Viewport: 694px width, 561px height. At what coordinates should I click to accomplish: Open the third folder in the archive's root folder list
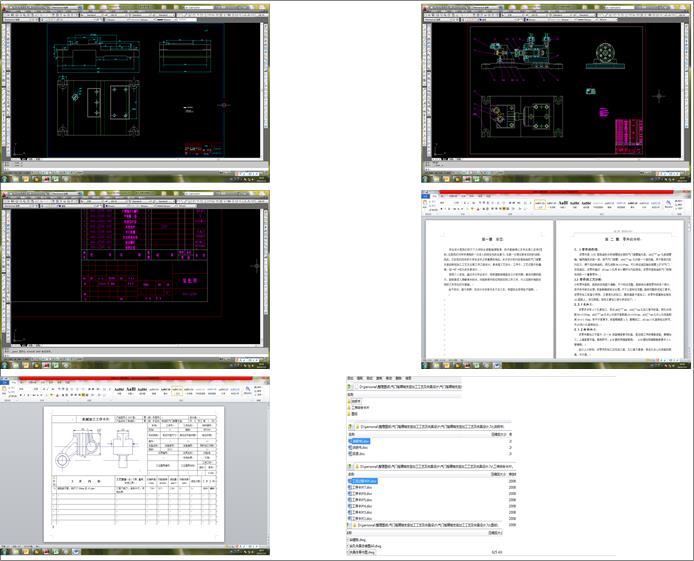click(353, 414)
